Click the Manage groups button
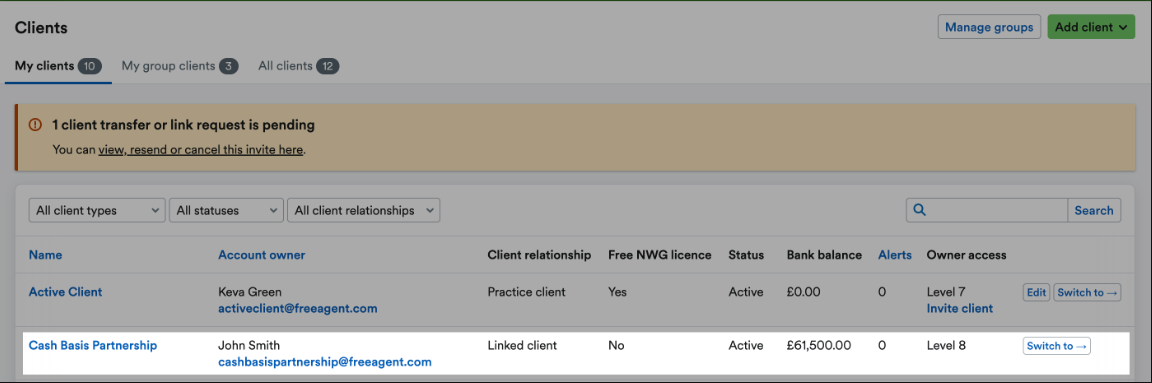 (x=989, y=27)
